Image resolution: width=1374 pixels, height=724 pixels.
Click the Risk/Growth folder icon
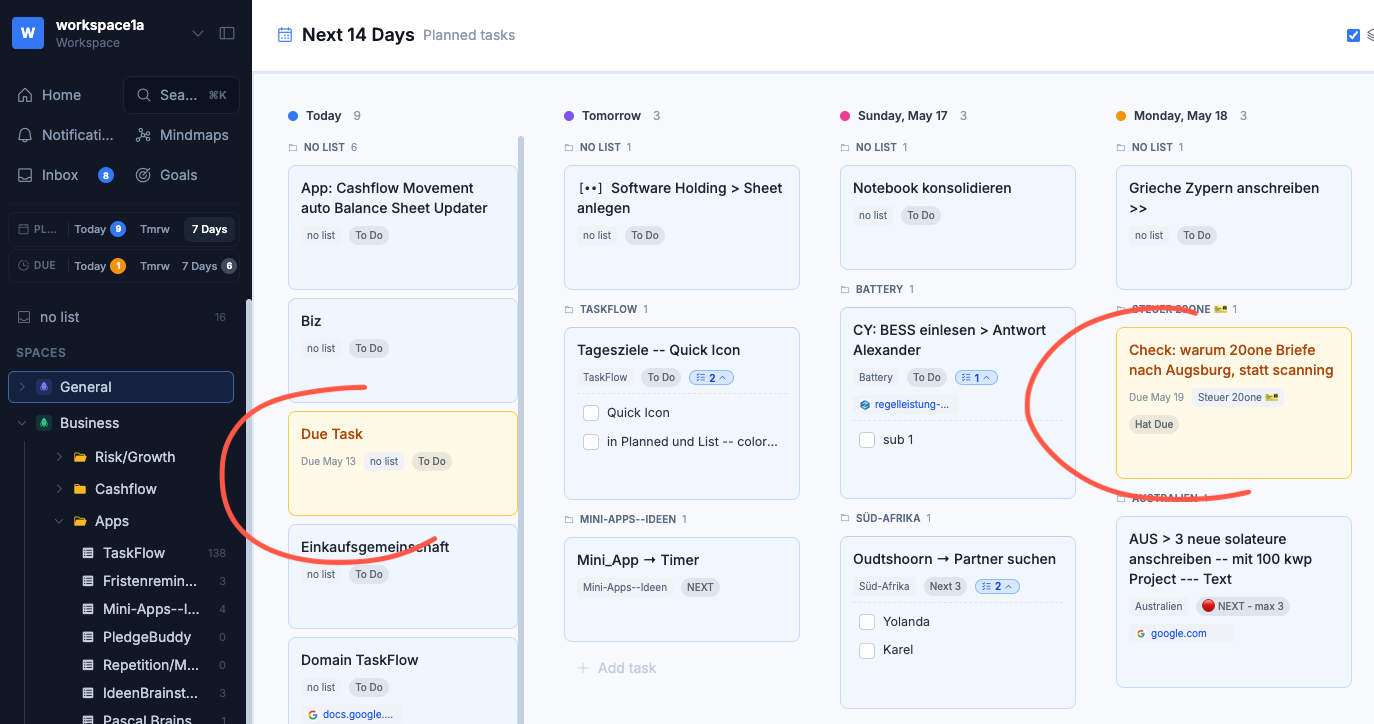[80, 457]
